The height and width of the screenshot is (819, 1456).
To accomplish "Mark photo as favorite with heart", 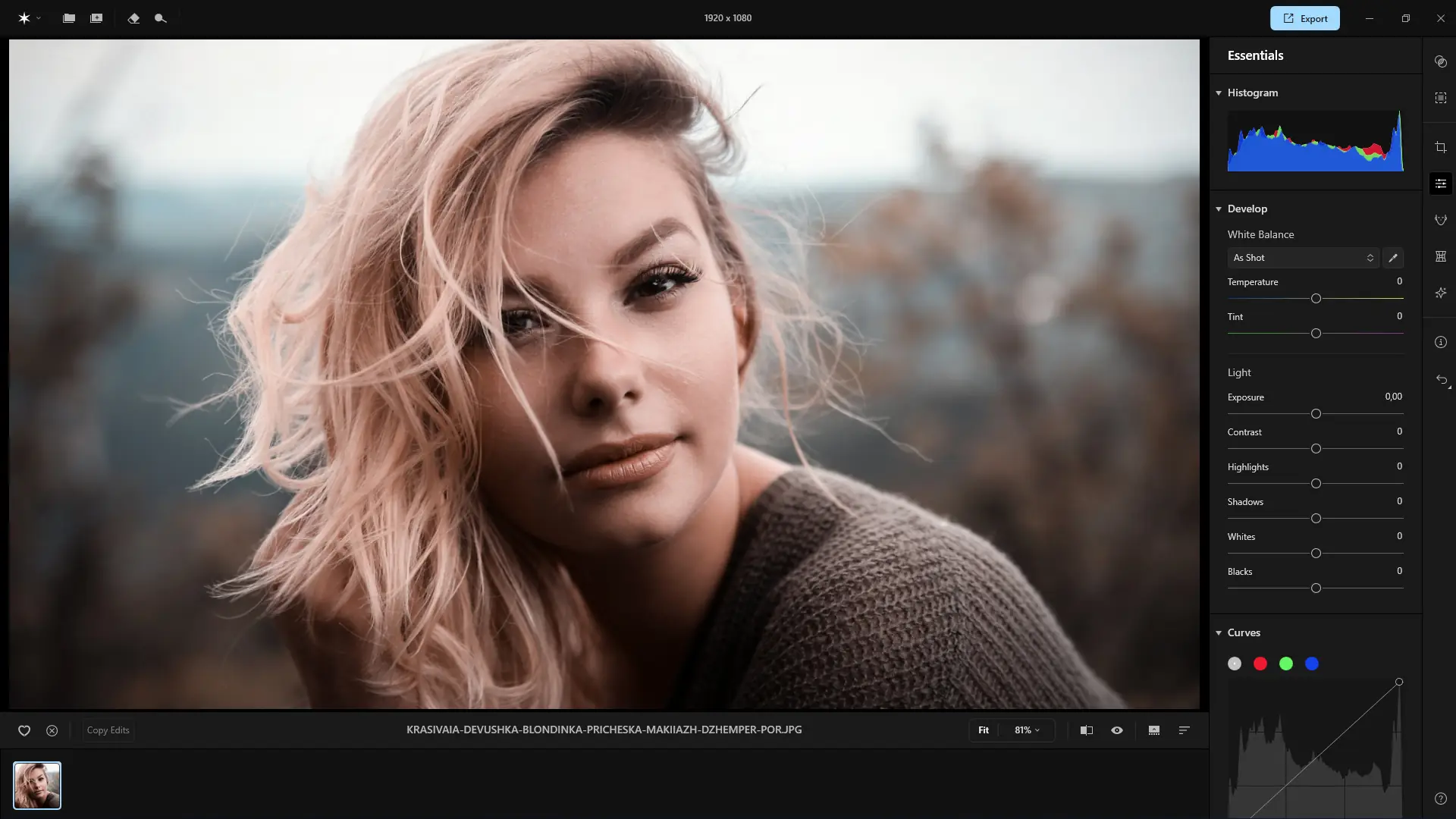I will 24,730.
